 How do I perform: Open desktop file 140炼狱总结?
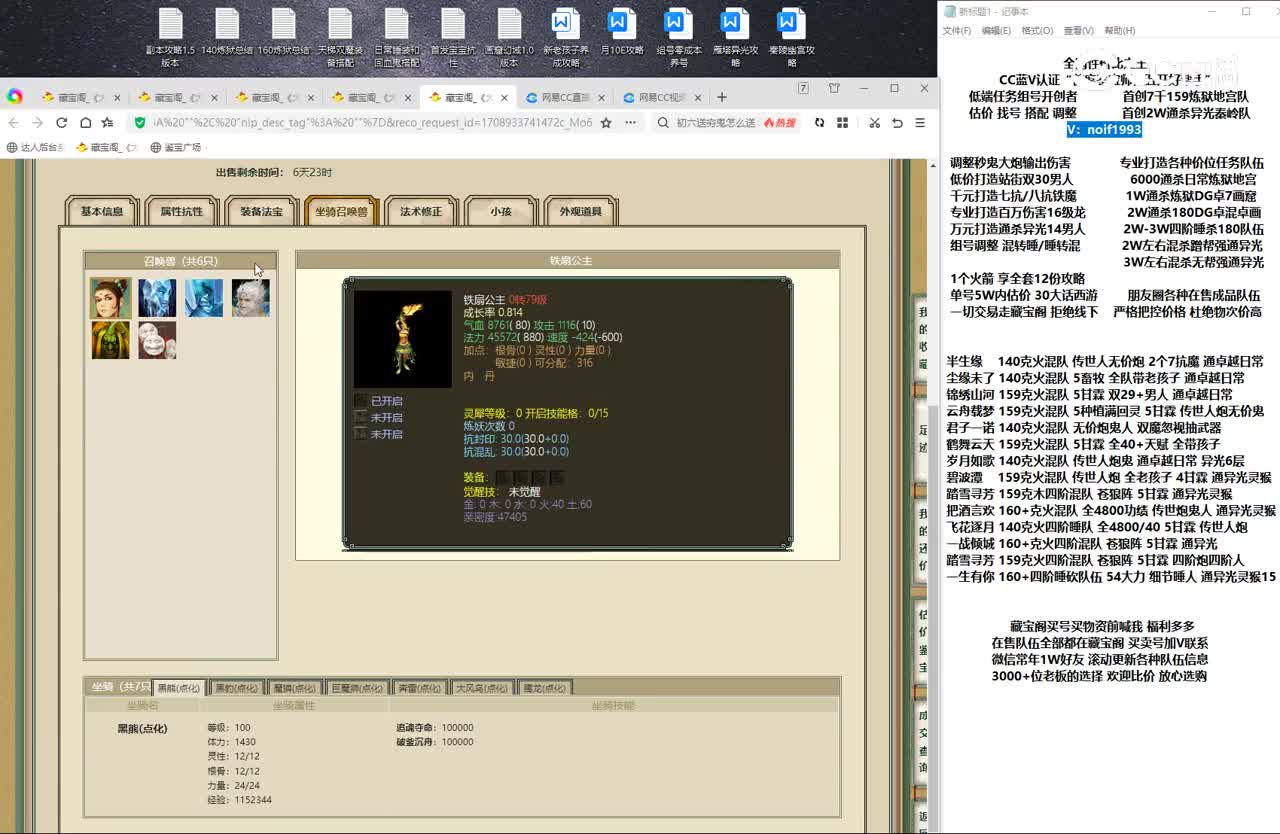point(227,32)
